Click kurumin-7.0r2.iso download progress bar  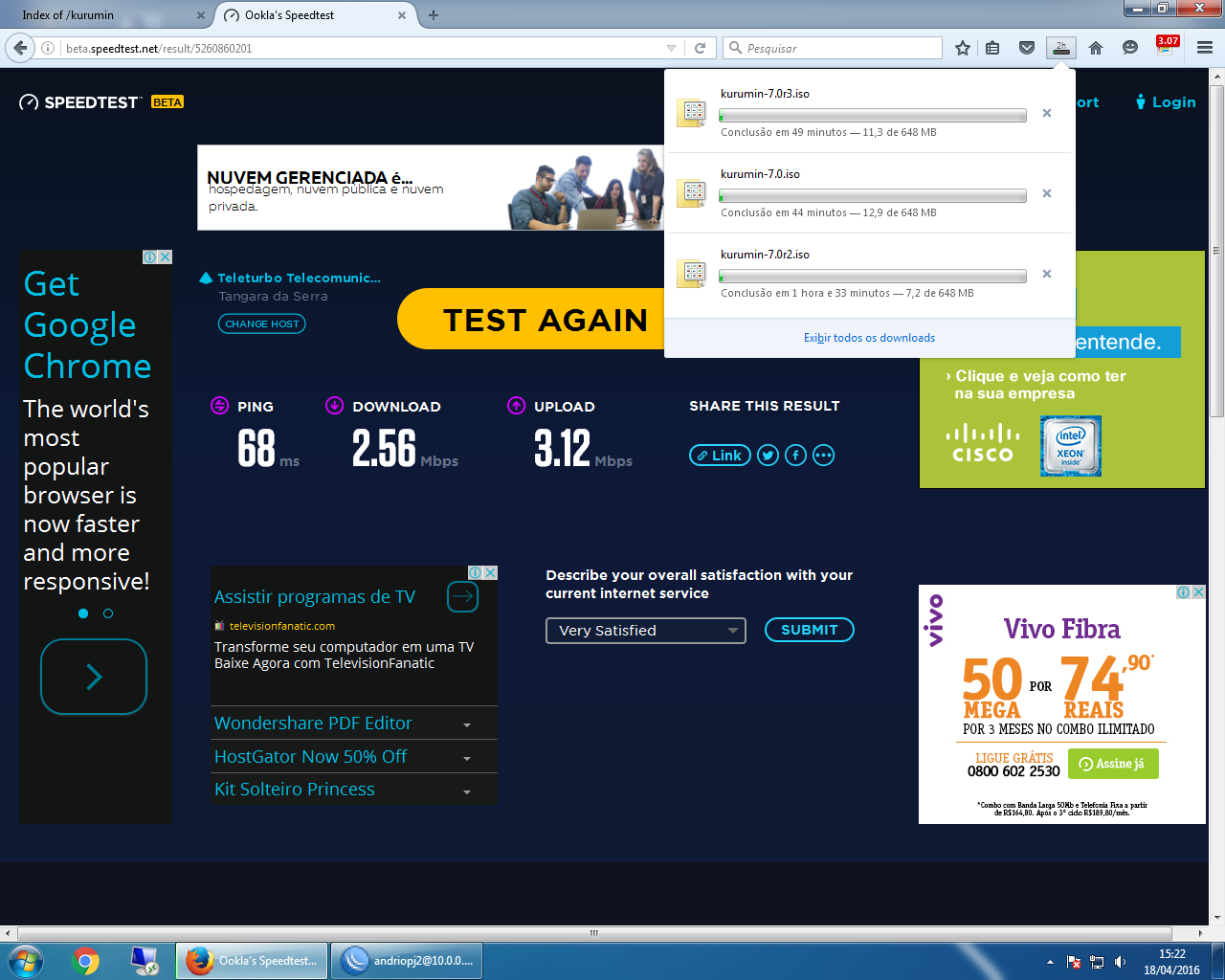(873, 276)
